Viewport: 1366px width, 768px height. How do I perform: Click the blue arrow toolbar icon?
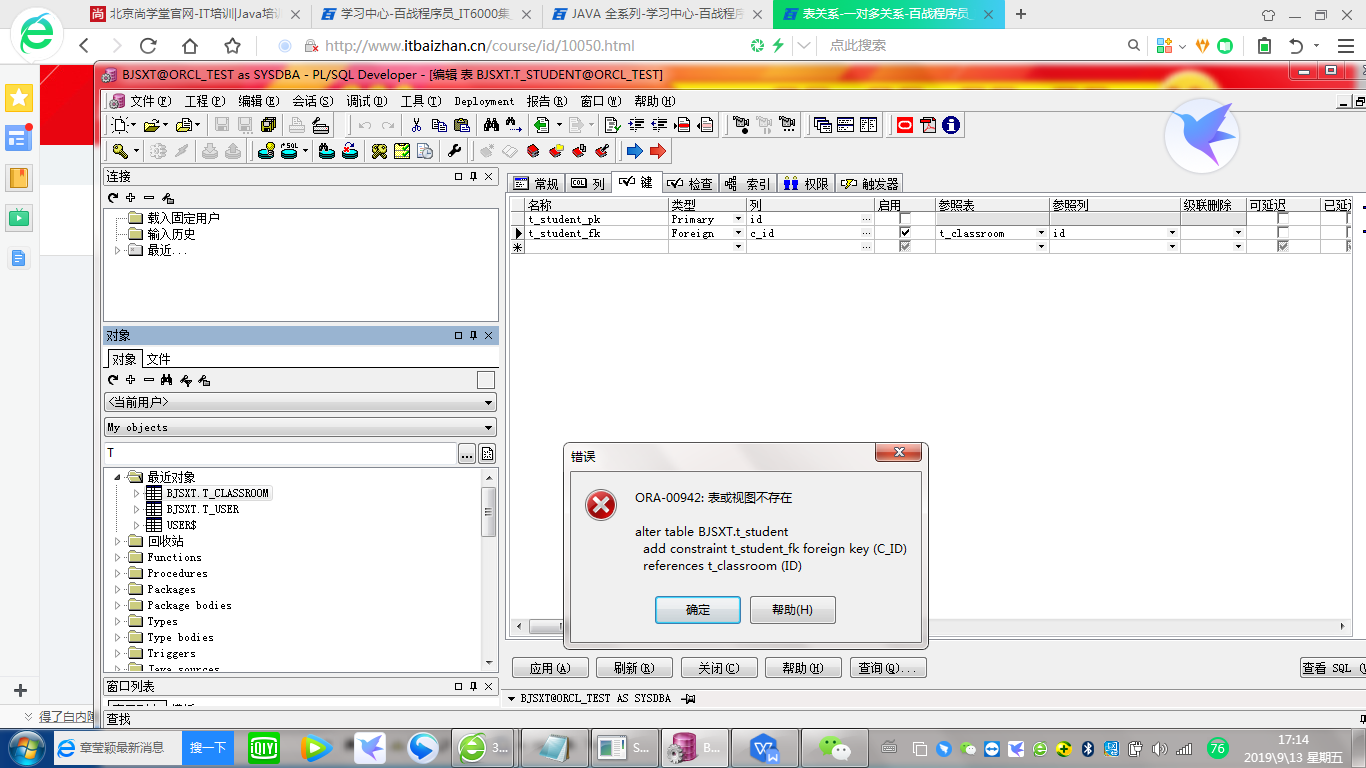(634, 151)
